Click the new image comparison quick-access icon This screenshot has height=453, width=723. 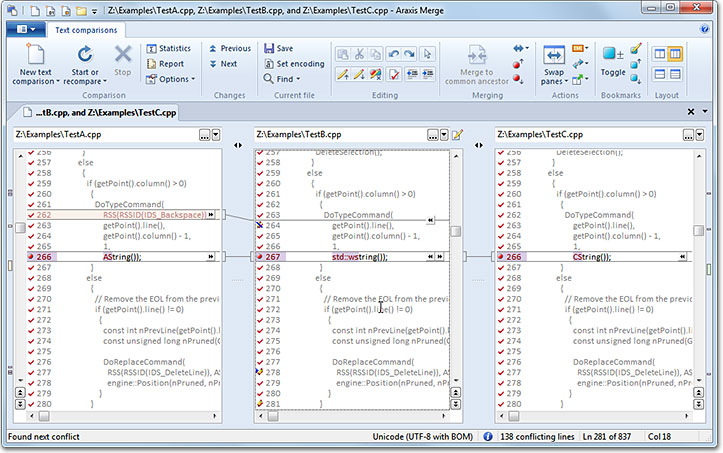coord(66,10)
